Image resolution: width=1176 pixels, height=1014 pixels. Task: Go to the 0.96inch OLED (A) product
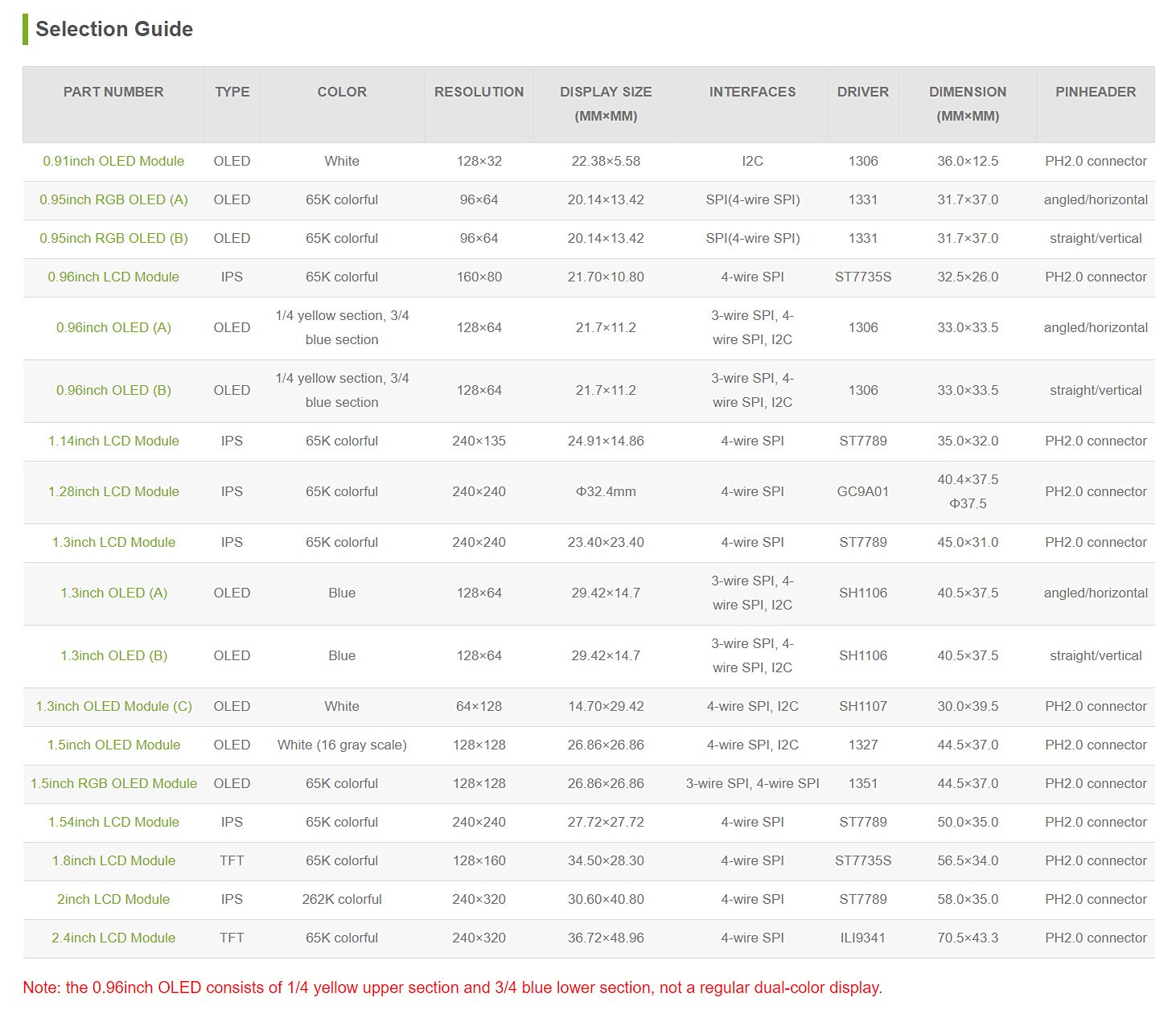[113, 327]
